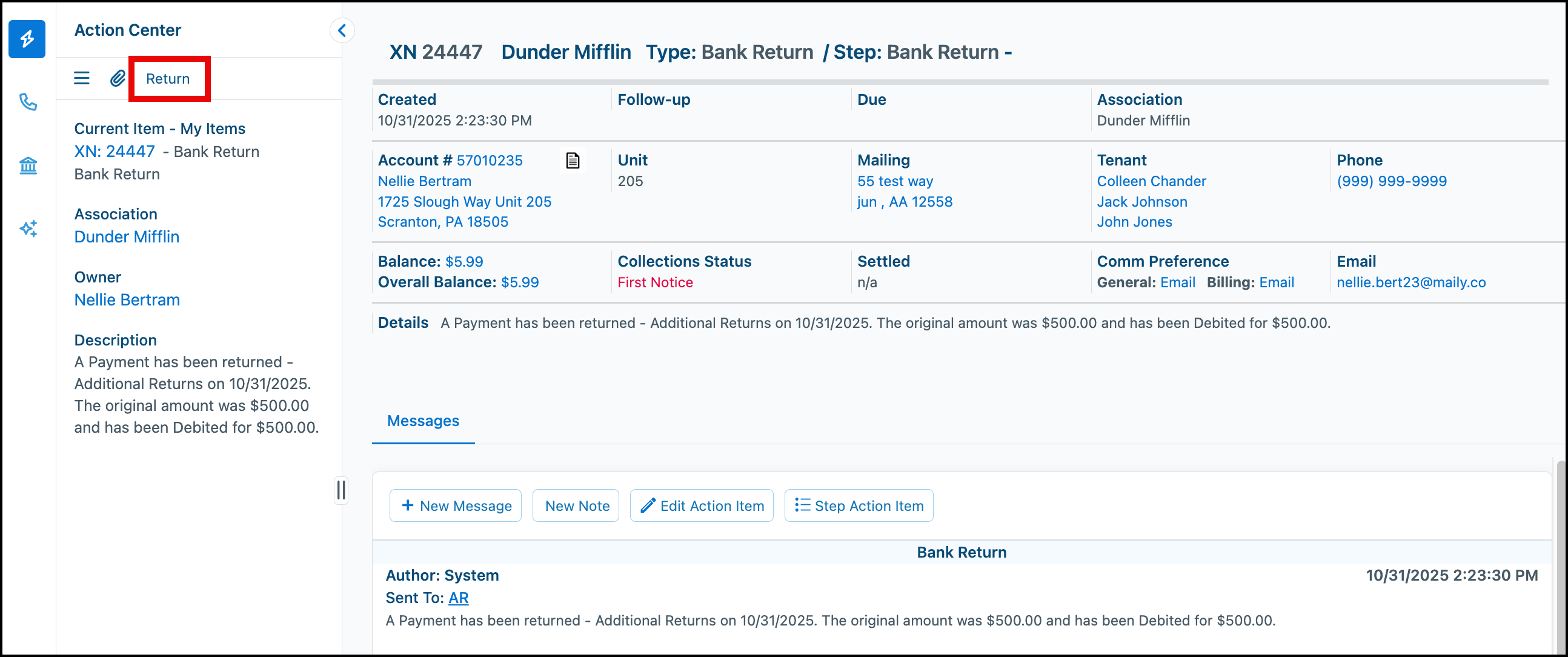Click the Scranton, PA 18505 address line
The image size is (1568, 657).
442,222
